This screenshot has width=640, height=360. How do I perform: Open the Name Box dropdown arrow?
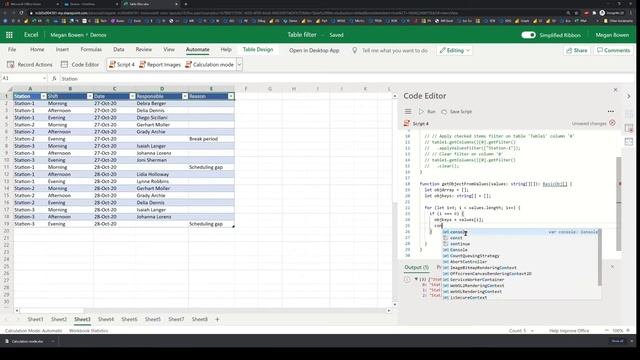(x=44, y=78)
